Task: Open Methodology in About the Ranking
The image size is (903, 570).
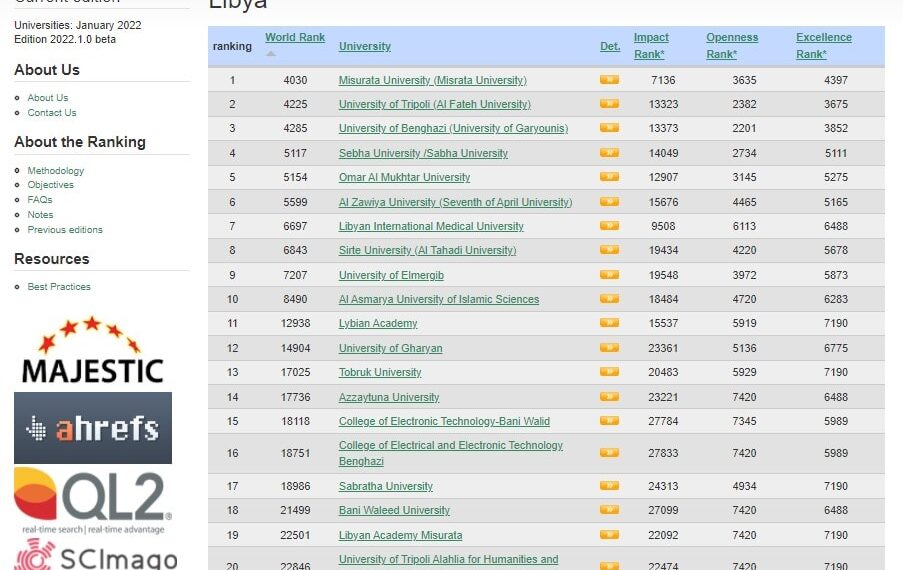Action: click(56, 171)
